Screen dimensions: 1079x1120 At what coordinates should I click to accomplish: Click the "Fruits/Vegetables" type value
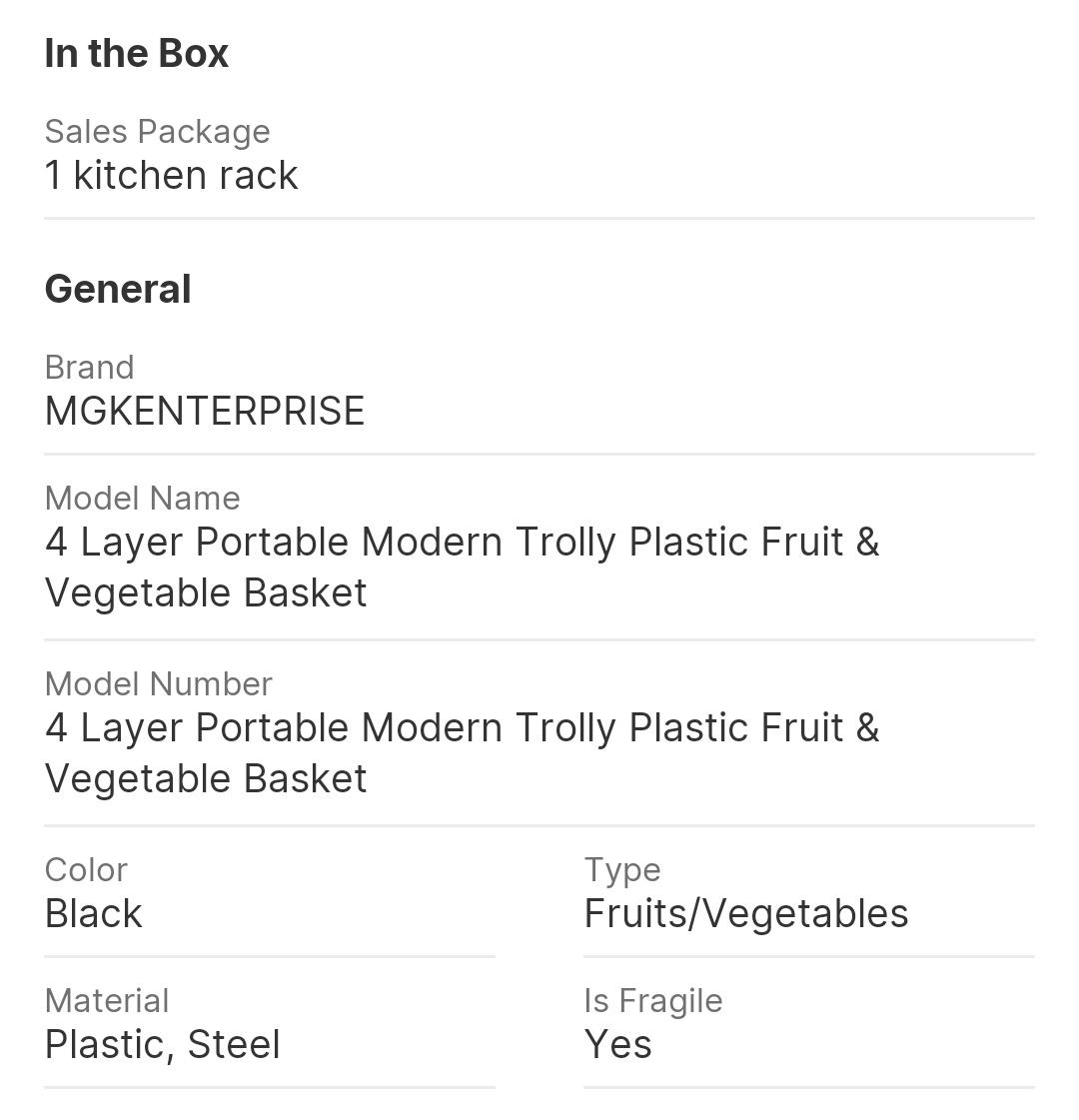tap(745, 913)
